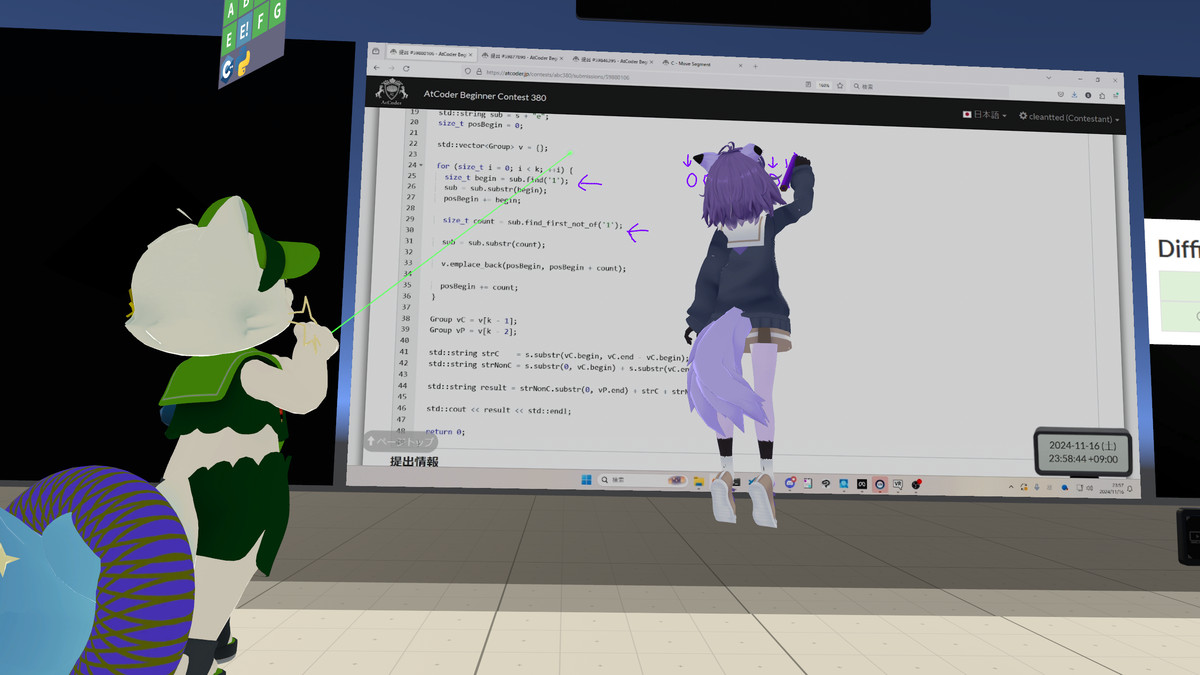1200x675 pixels.
Task: Open browser downloads panel
Action: 1074,95
